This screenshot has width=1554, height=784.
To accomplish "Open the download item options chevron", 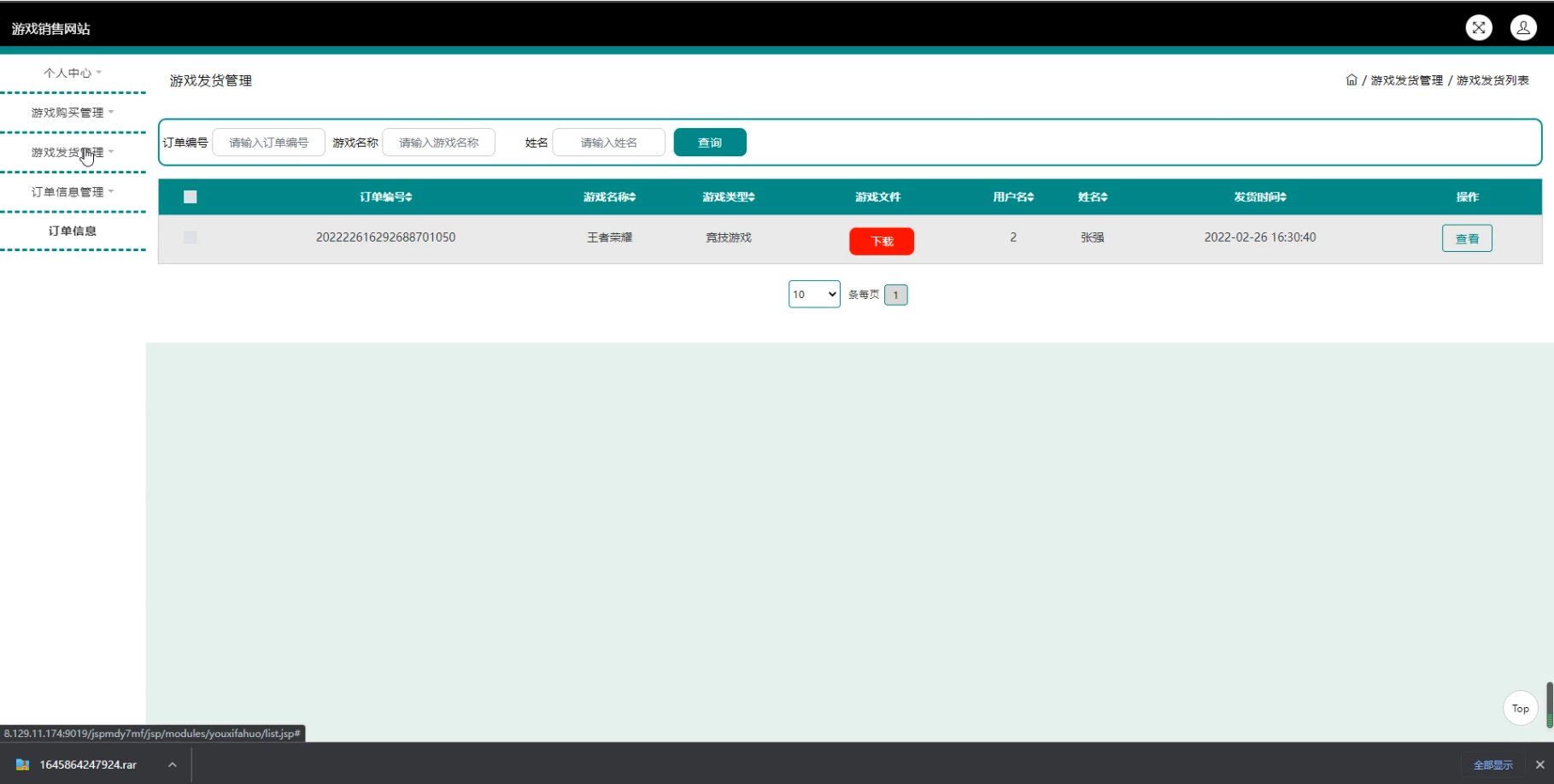I will click(x=173, y=764).
